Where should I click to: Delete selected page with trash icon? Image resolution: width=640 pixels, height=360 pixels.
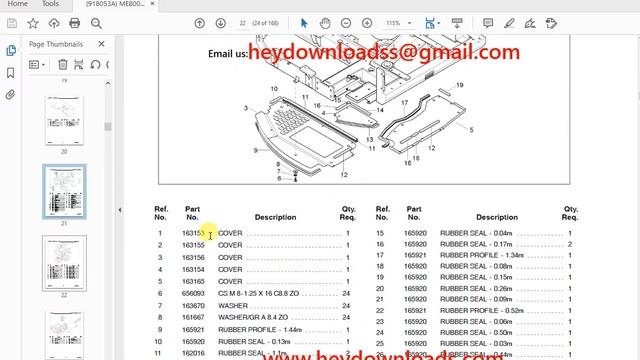tap(62, 64)
